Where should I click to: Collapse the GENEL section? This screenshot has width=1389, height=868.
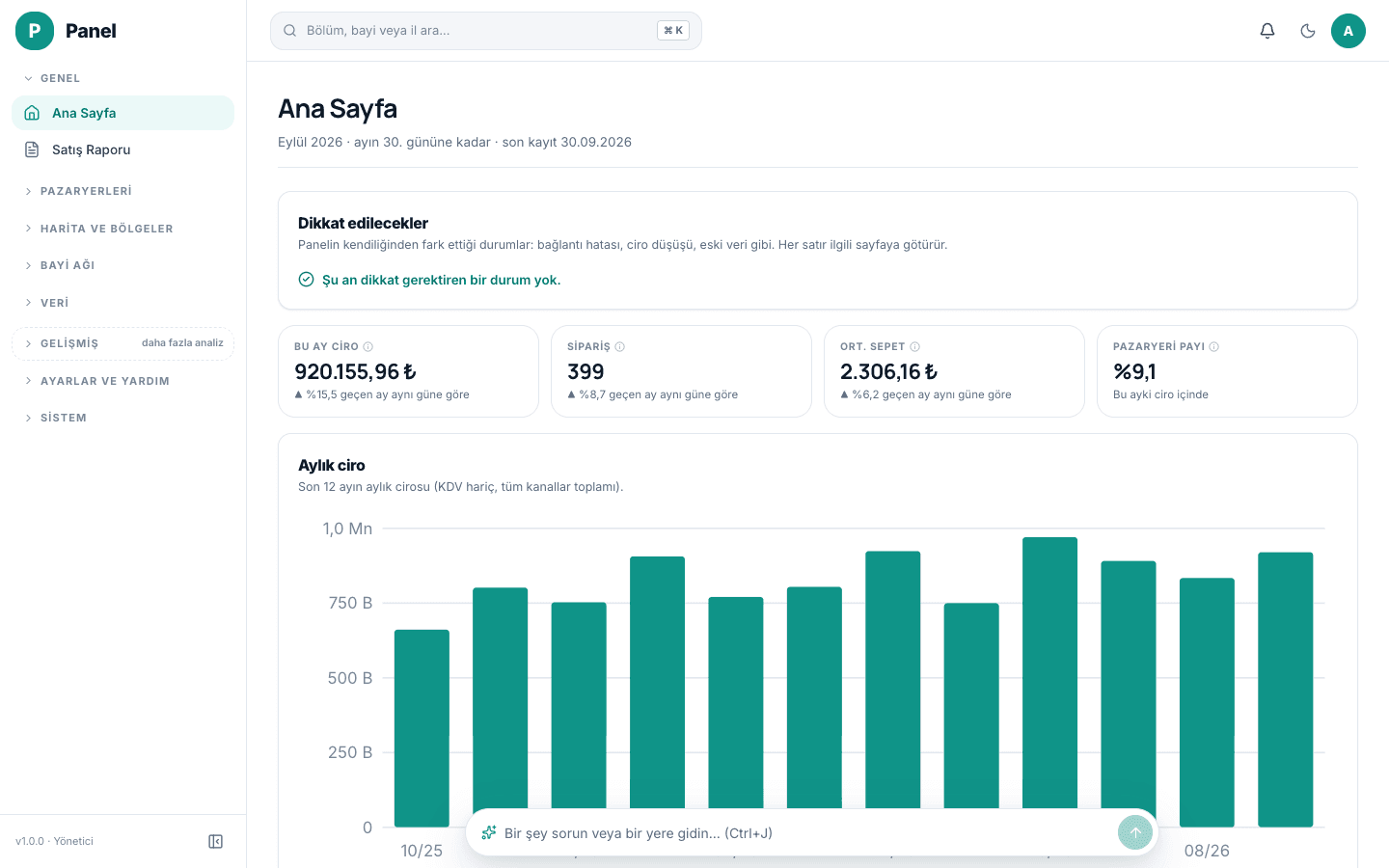click(123, 78)
